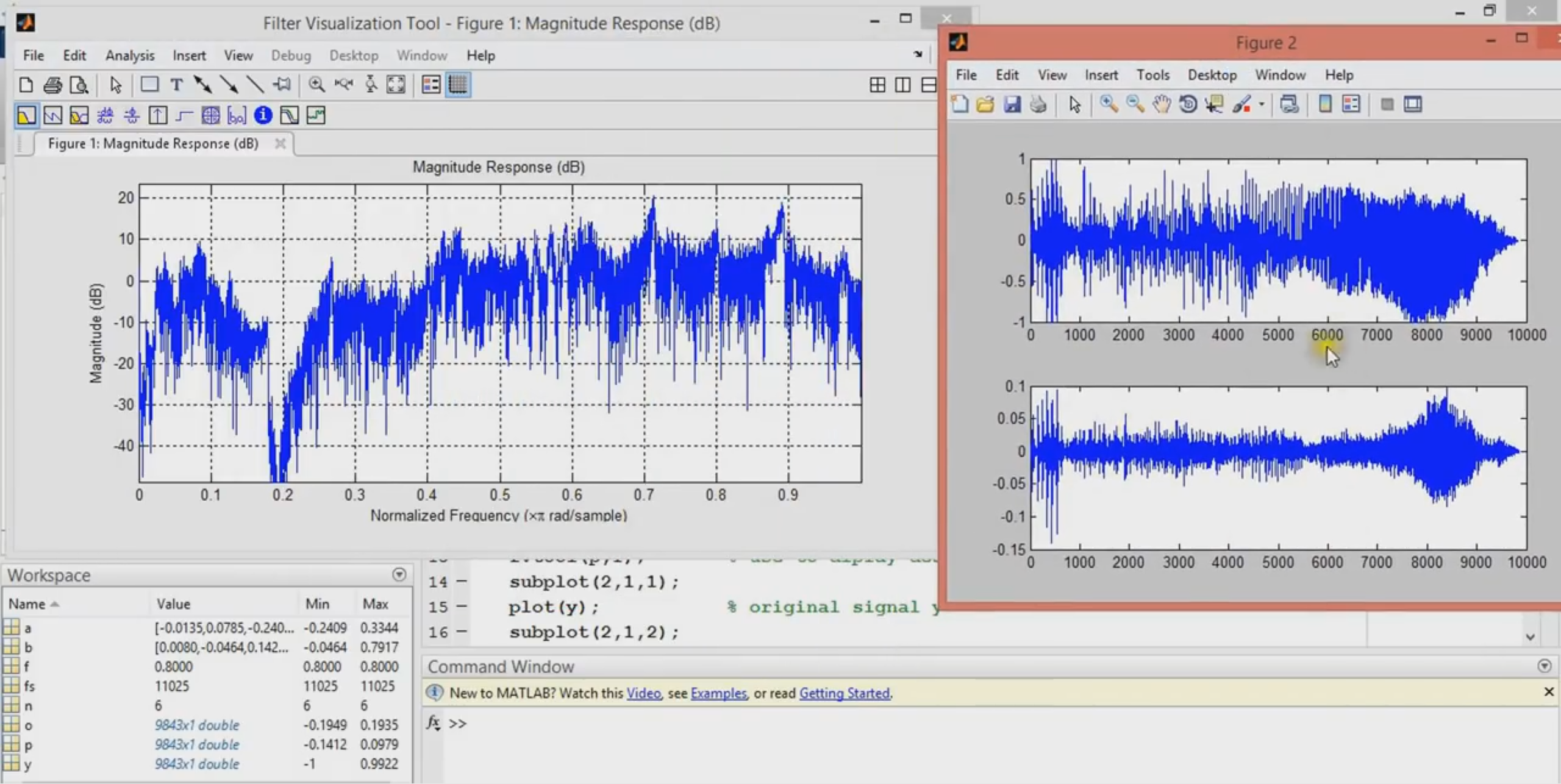
Task: Toggle Zoom Y-axis mode
Action: (x=370, y=85)
